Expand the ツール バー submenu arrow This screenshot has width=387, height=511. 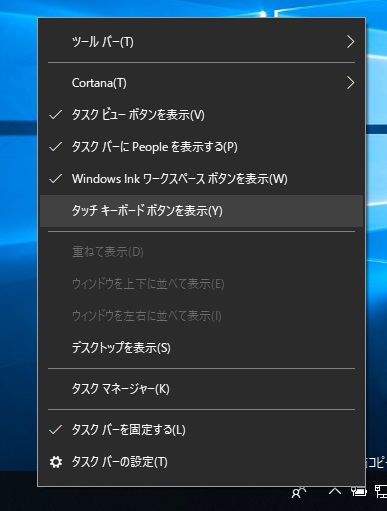coord(350,42)
